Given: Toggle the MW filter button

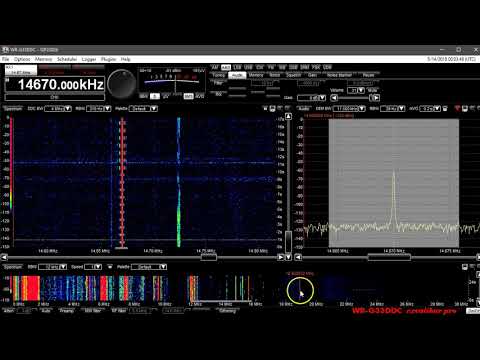Looking at the screenshot, I should coord(93,311).
